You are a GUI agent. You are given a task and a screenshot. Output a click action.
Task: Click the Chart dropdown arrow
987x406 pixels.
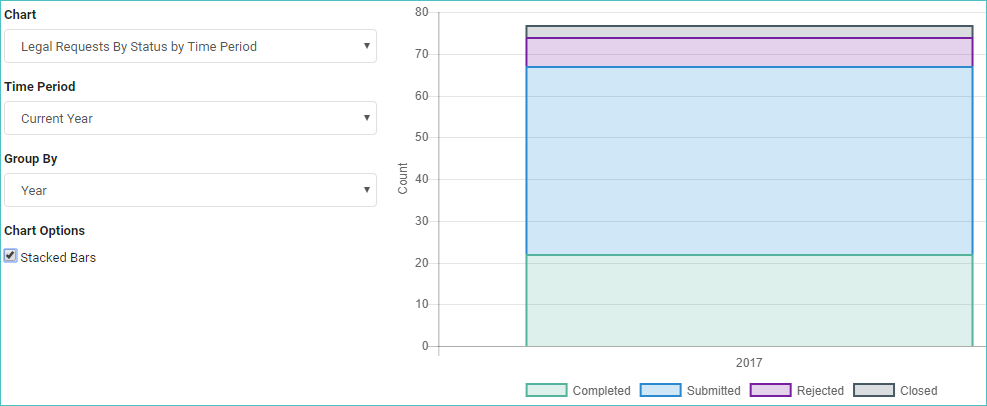pyautogui.click(x=366, y=46)
